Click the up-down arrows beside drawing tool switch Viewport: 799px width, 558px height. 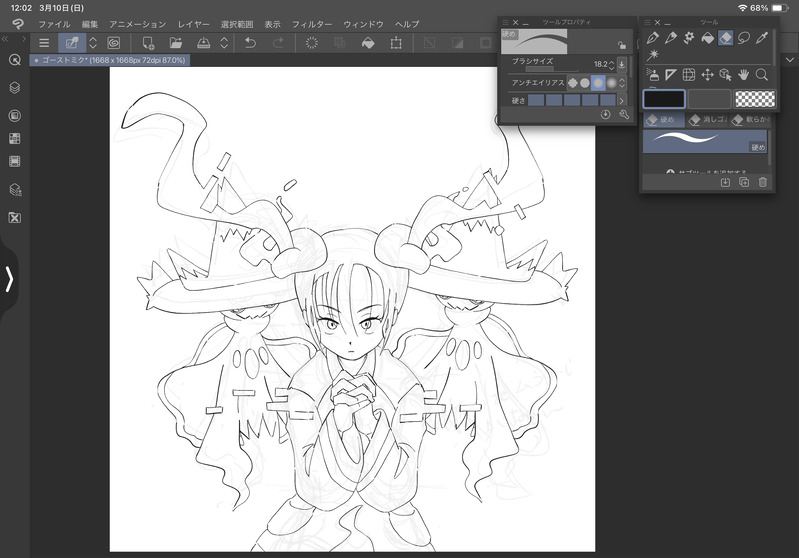93,43
